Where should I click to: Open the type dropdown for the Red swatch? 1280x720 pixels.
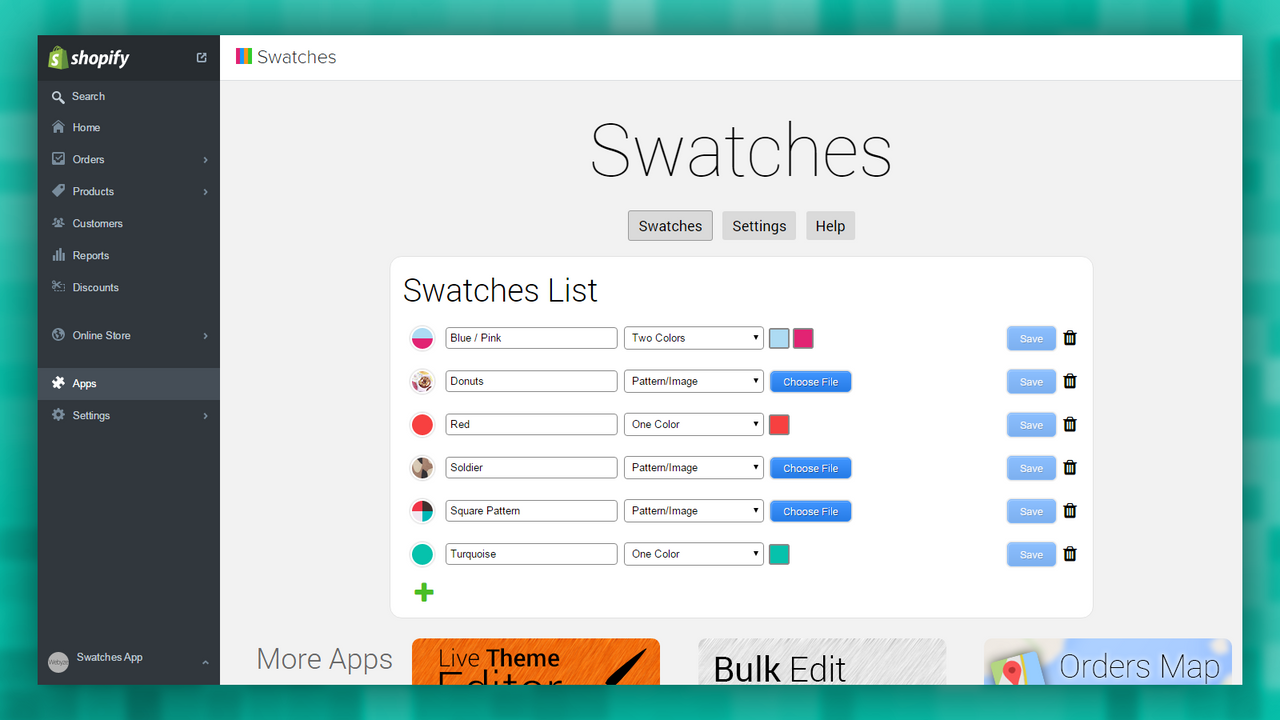coord(693,424)
